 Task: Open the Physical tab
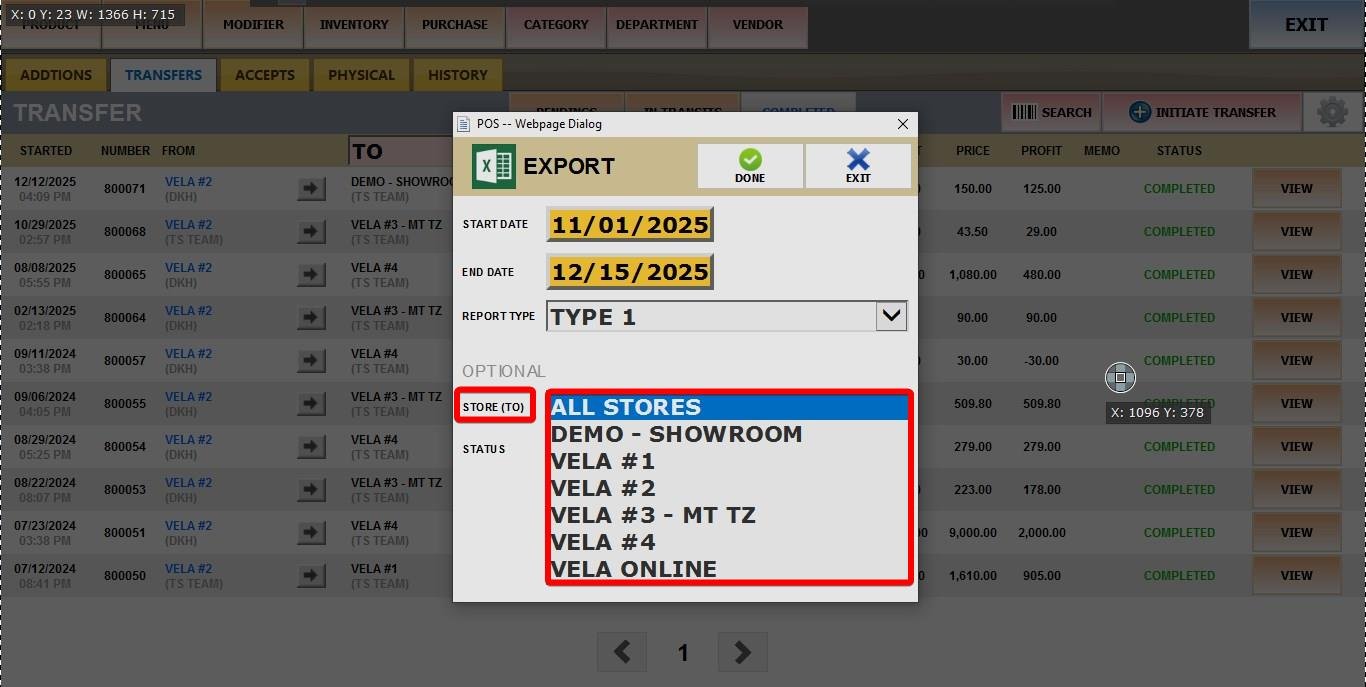361,75
